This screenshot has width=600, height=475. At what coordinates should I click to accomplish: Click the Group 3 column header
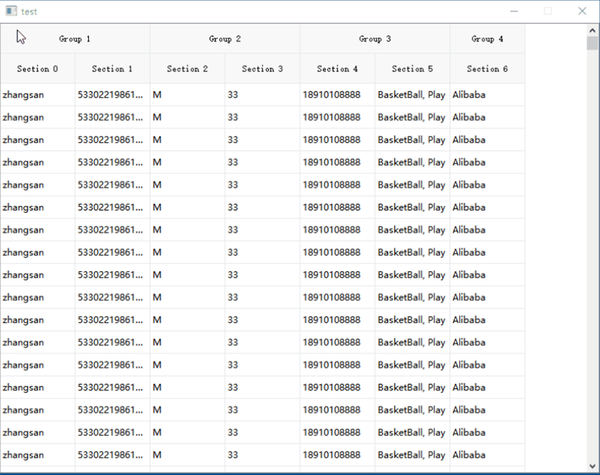click(375, 39)
